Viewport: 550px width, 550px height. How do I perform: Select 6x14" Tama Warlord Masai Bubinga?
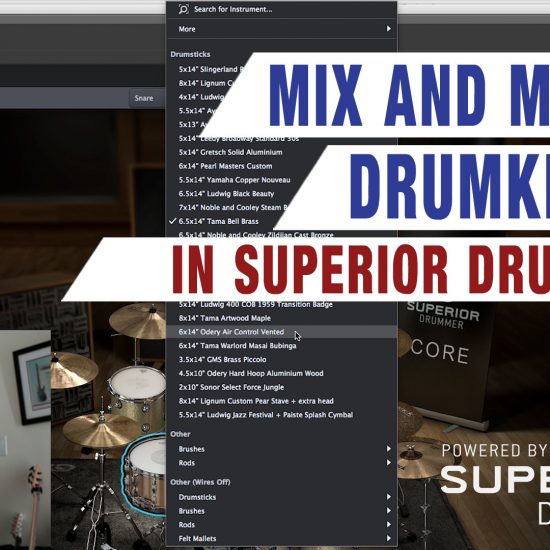[237, 346]
